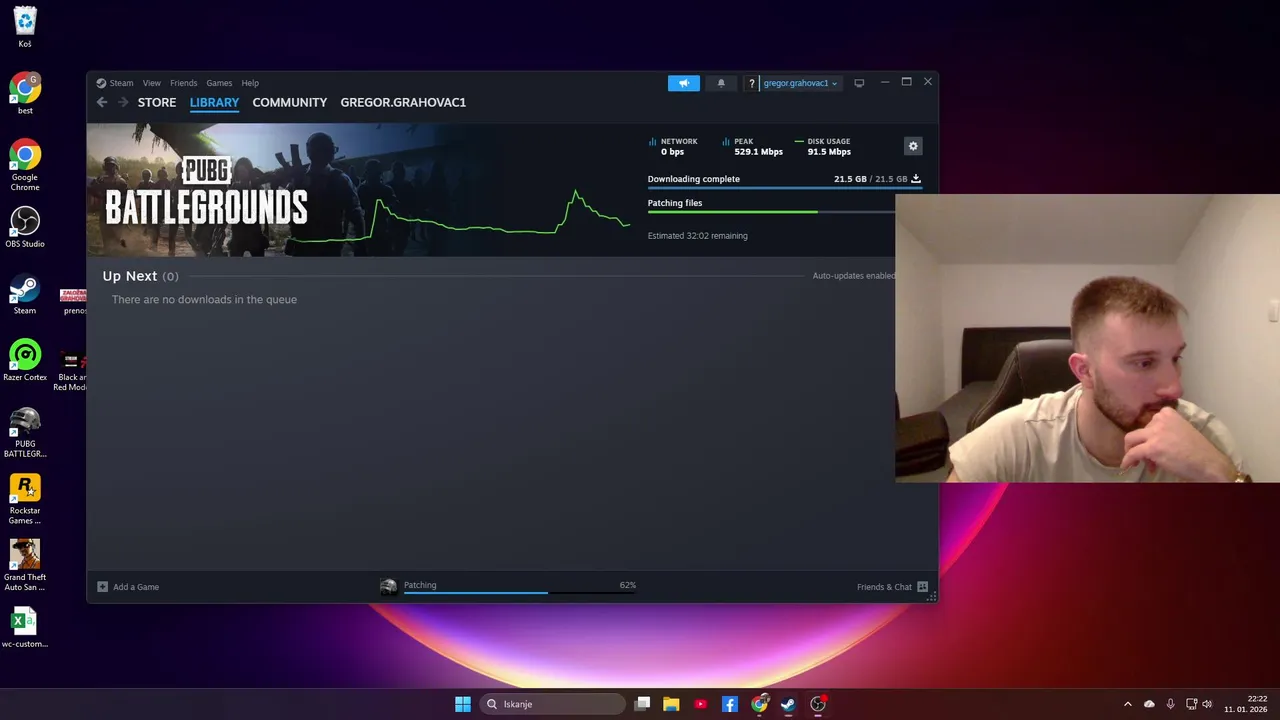Click the microphone system tray icon
The width and height of the screenshot is (1280, 720).
pyautogui.click(x=1170, y=704)
